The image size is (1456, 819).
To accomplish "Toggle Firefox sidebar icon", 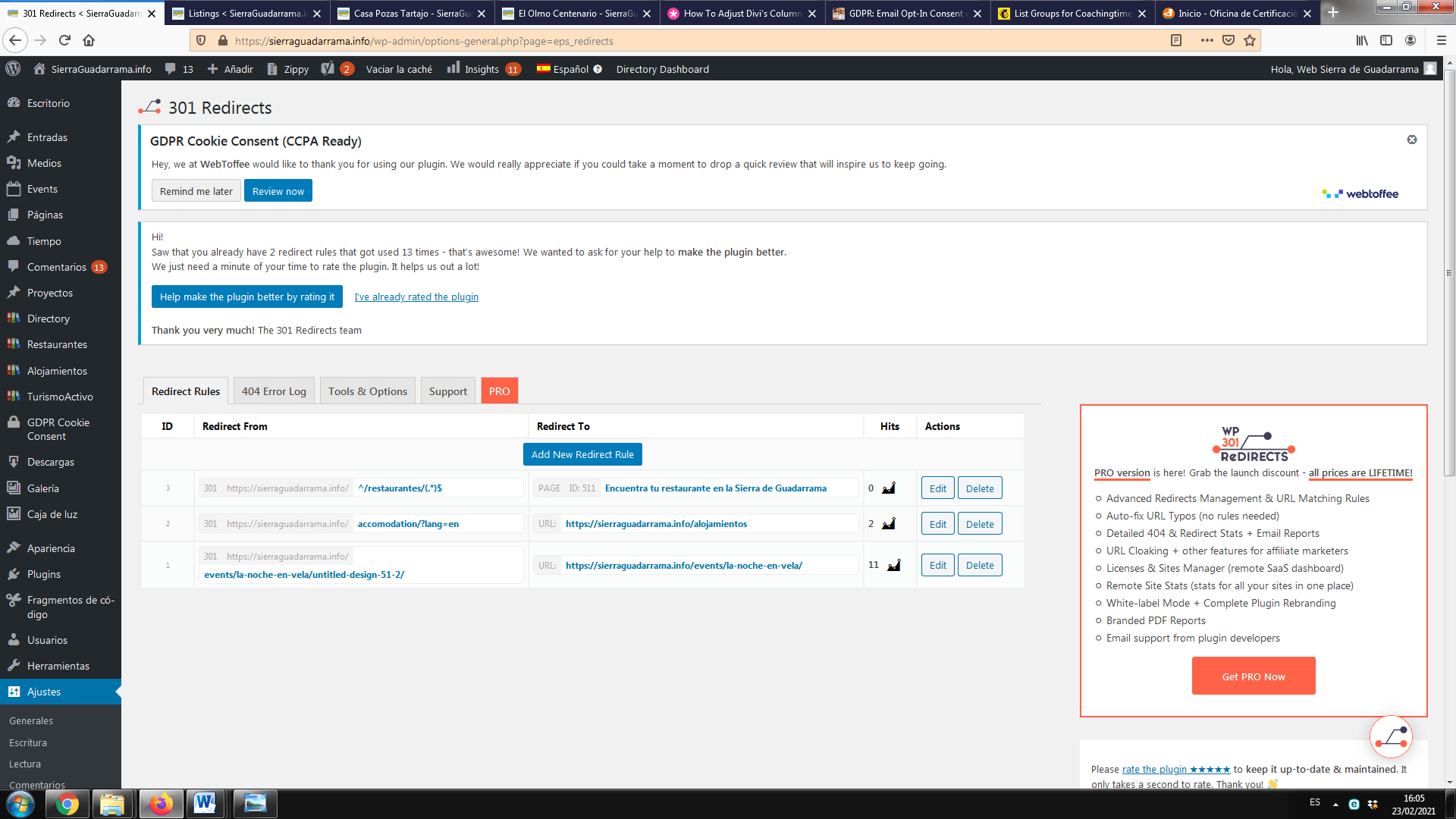I will coord(1386,40).
